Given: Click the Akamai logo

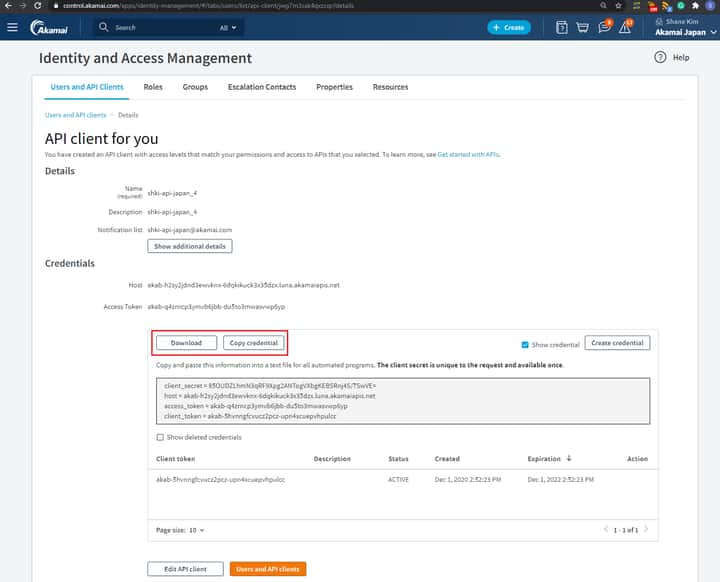Looking at the screenshot, I should pyautogui.click(x=50, y=27).
